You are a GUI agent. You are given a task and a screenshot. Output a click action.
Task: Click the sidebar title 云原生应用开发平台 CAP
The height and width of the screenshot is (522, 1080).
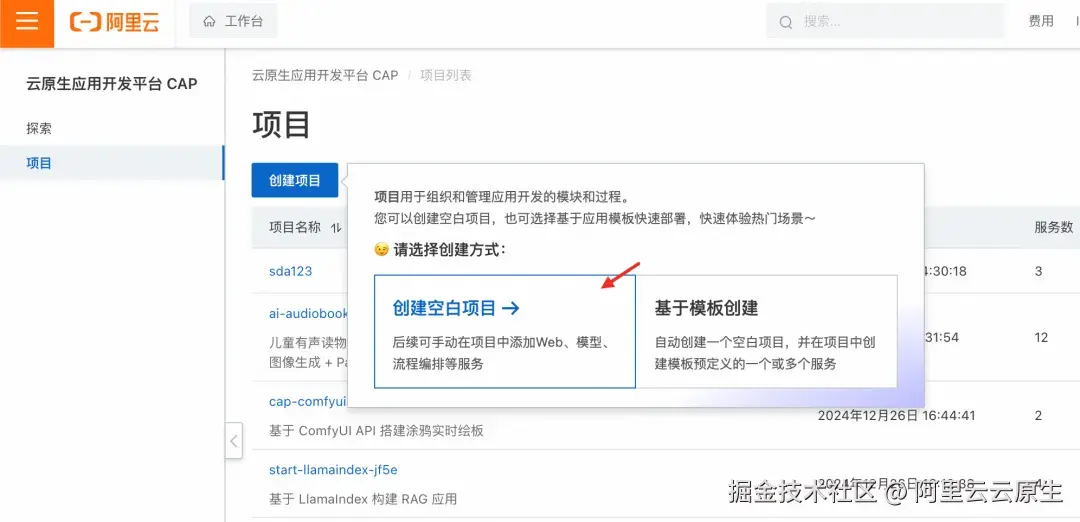[112, 84]
